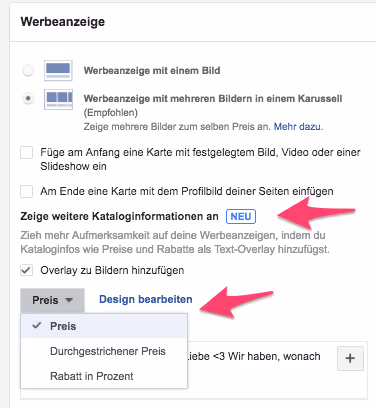Collapse the 'Preis' dropdown button
This screenshot has height=408, width=376.
click(x=52, y=300)
